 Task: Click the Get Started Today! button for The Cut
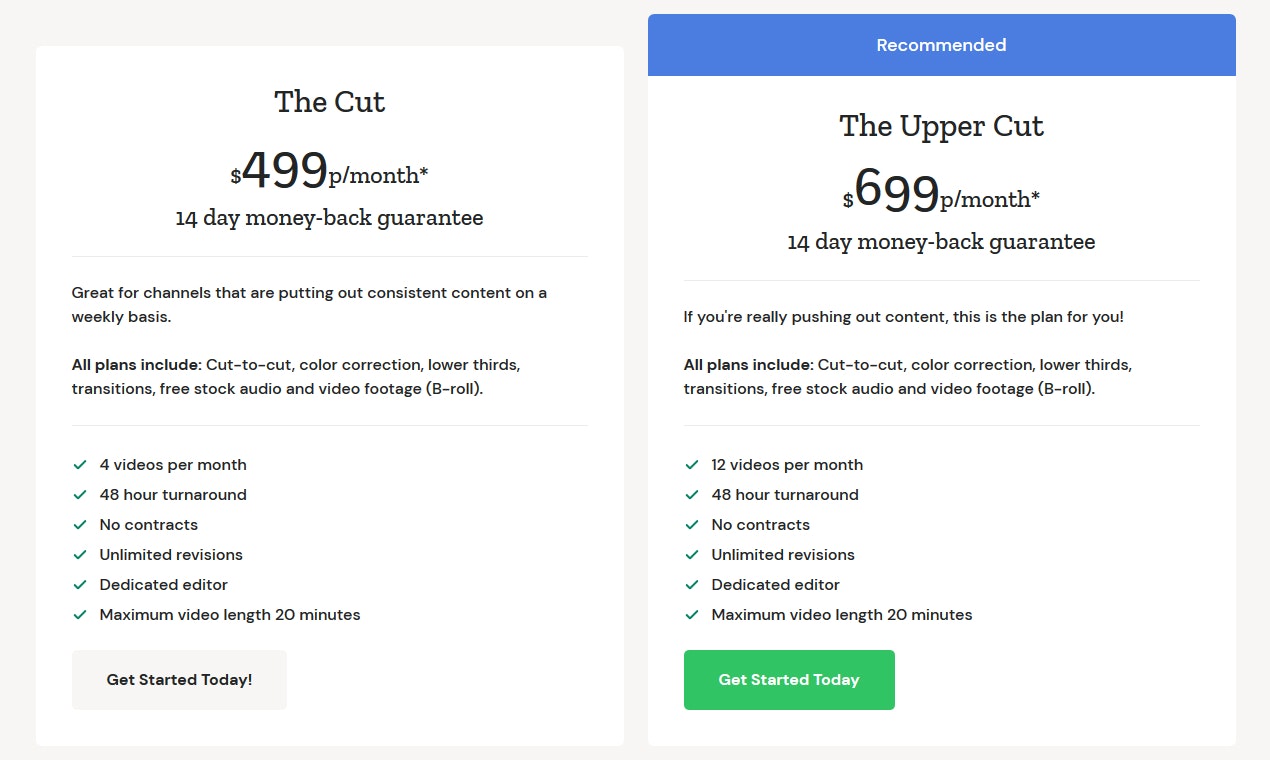179,680
